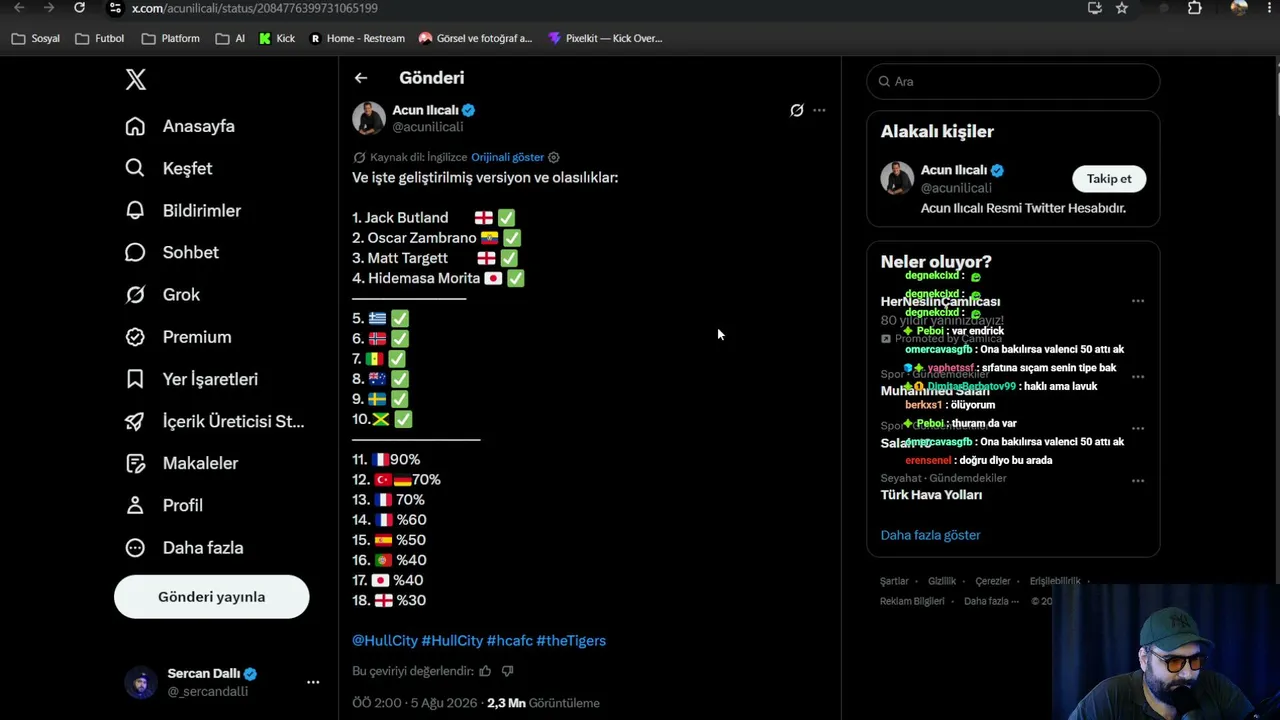
Task: Click the İçerik Üreticisi rocket icon
Action: 135,421
